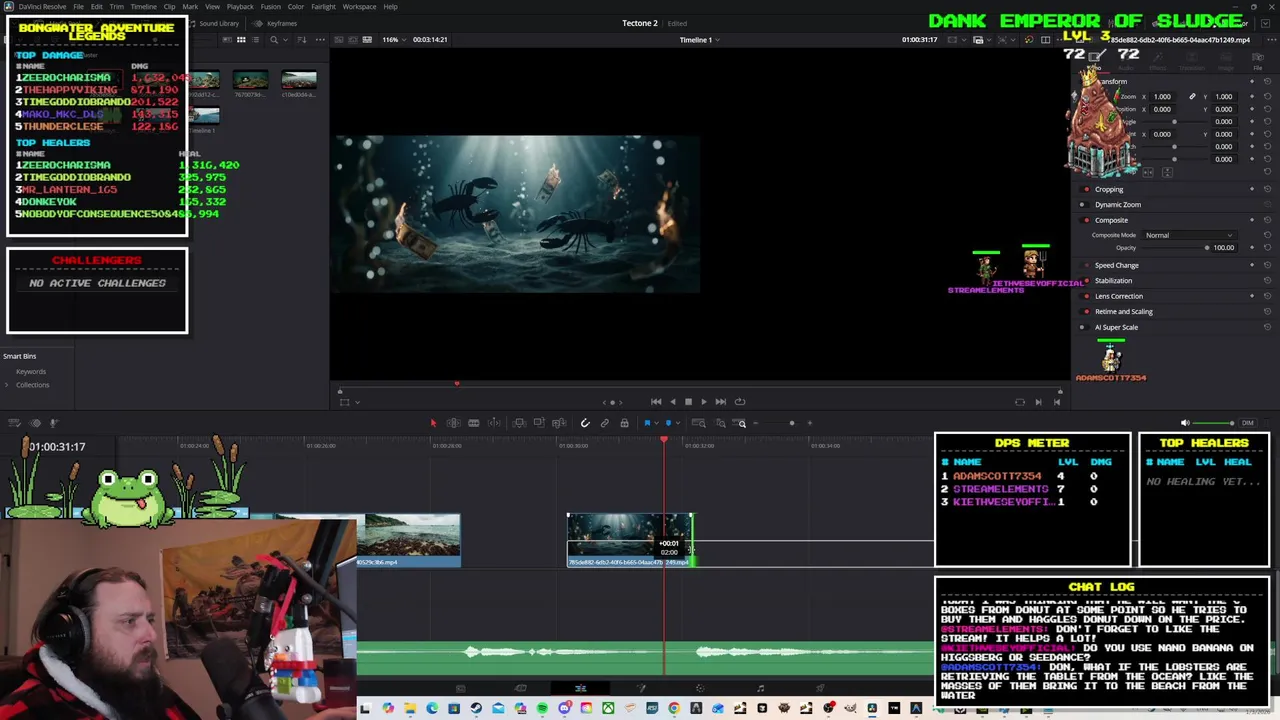Open the flag color dropdown arrow
Image resolution: width=1280 pixels, height=720 pixels.
[x=655, y=423]
